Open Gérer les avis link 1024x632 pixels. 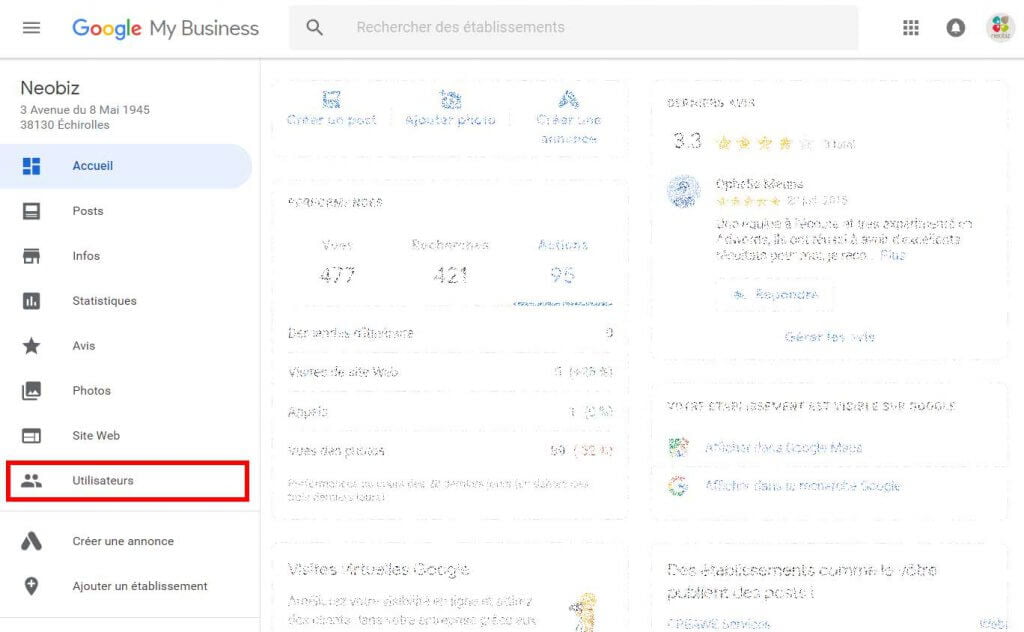[x=829, y=337]
